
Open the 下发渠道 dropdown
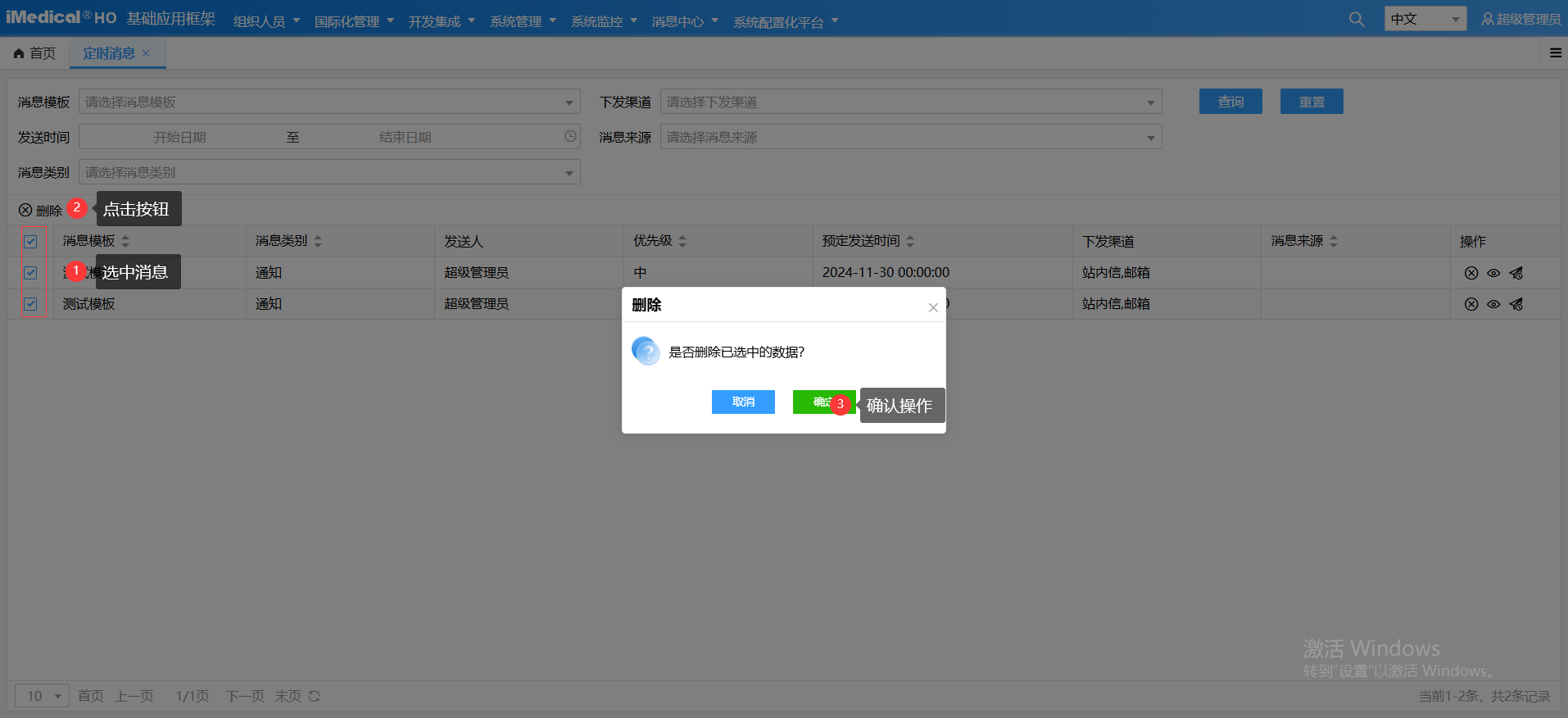click(910, 102)
